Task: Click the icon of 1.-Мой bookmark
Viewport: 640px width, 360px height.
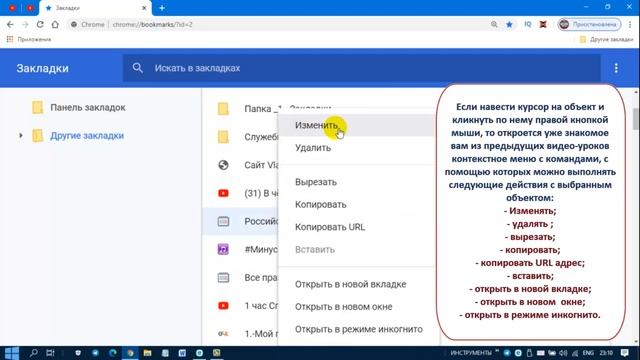Action: 223,333
